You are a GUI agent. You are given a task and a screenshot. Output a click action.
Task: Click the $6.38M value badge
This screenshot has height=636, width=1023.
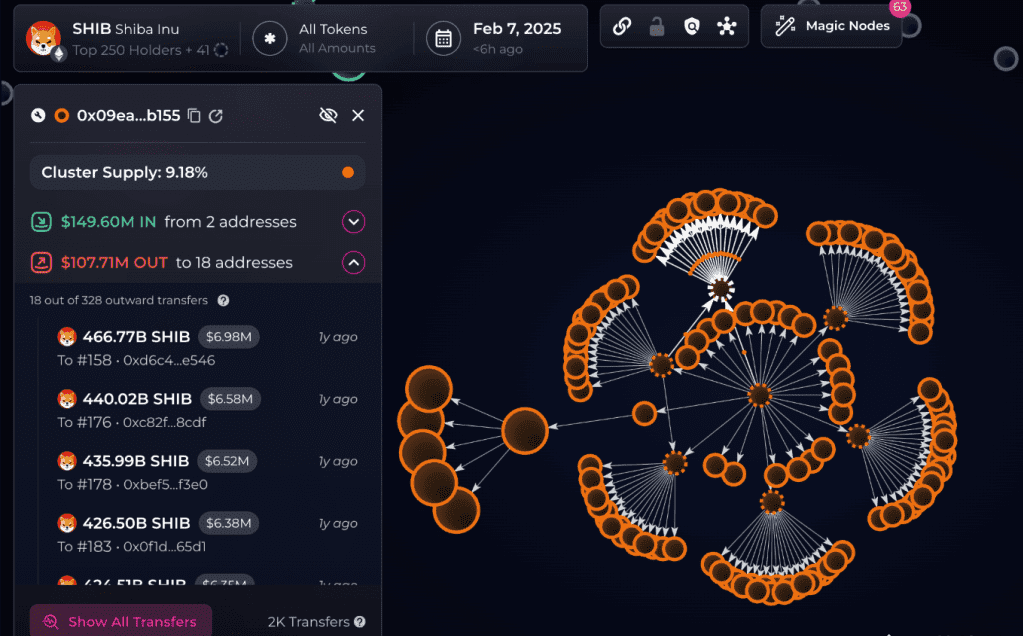click(228, 522)
